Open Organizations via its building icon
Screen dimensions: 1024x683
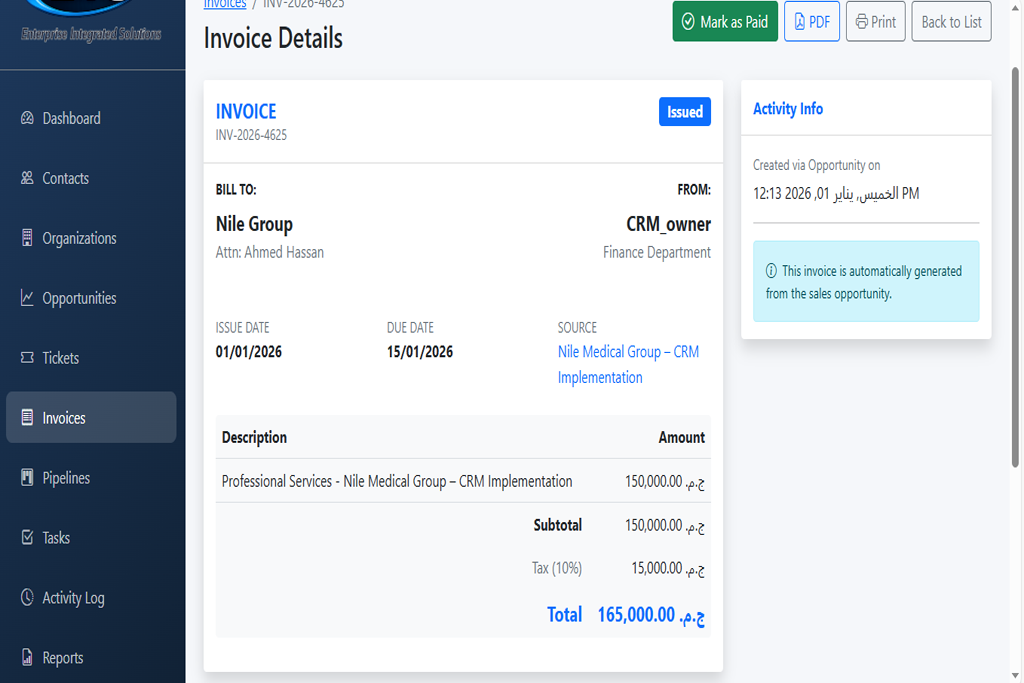(x=25, y=238)
